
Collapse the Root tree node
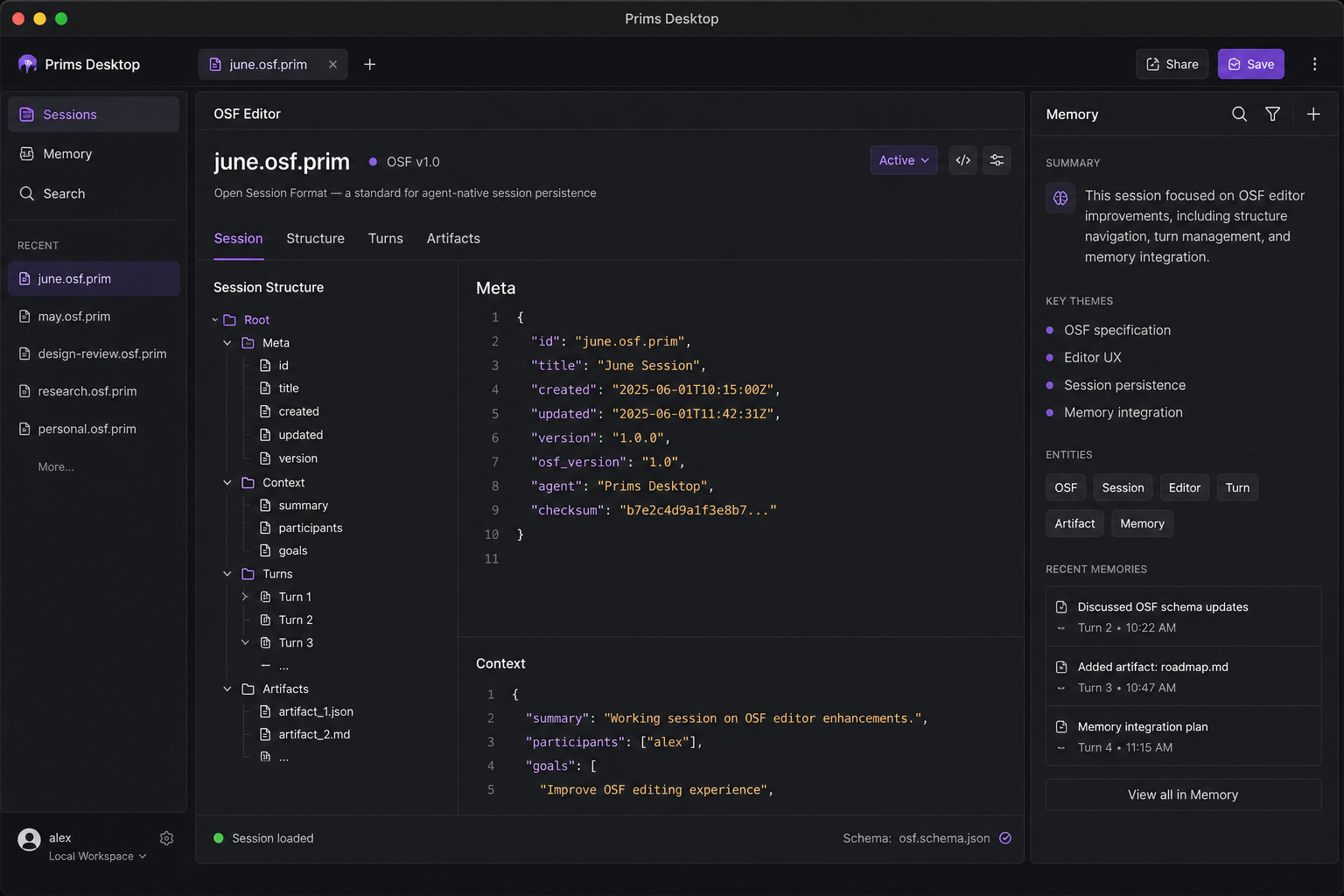[x=215, y=320]
